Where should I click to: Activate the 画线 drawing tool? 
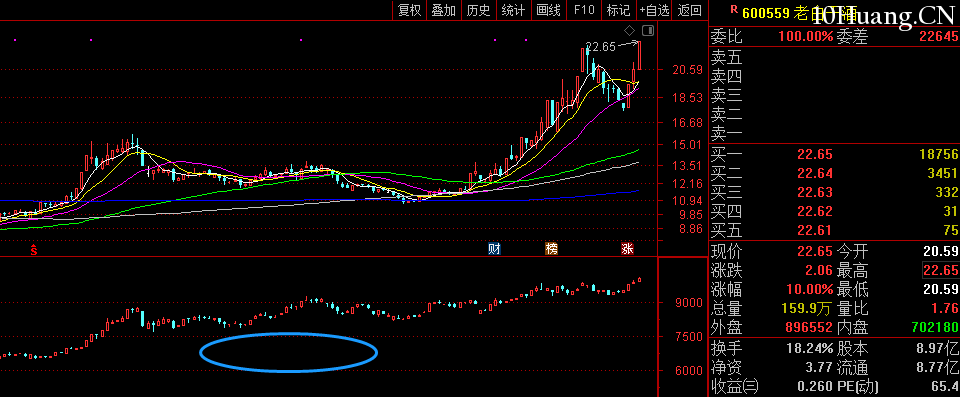[548, 10]
